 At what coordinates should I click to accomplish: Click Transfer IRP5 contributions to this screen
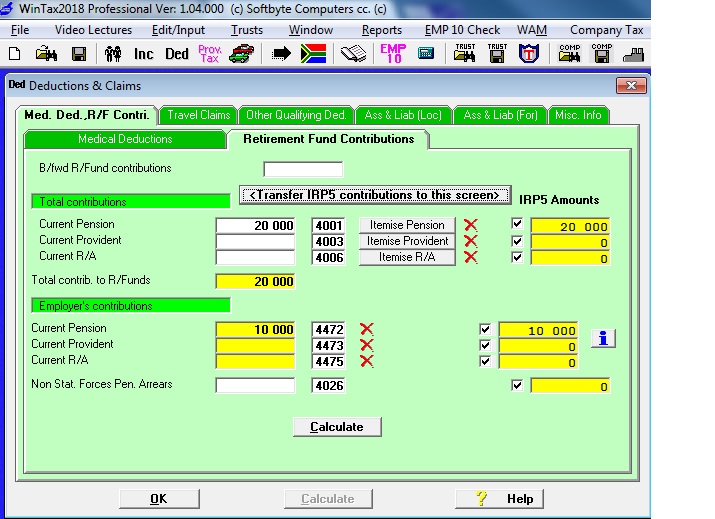pyautogui.click(x=375, y=195)
